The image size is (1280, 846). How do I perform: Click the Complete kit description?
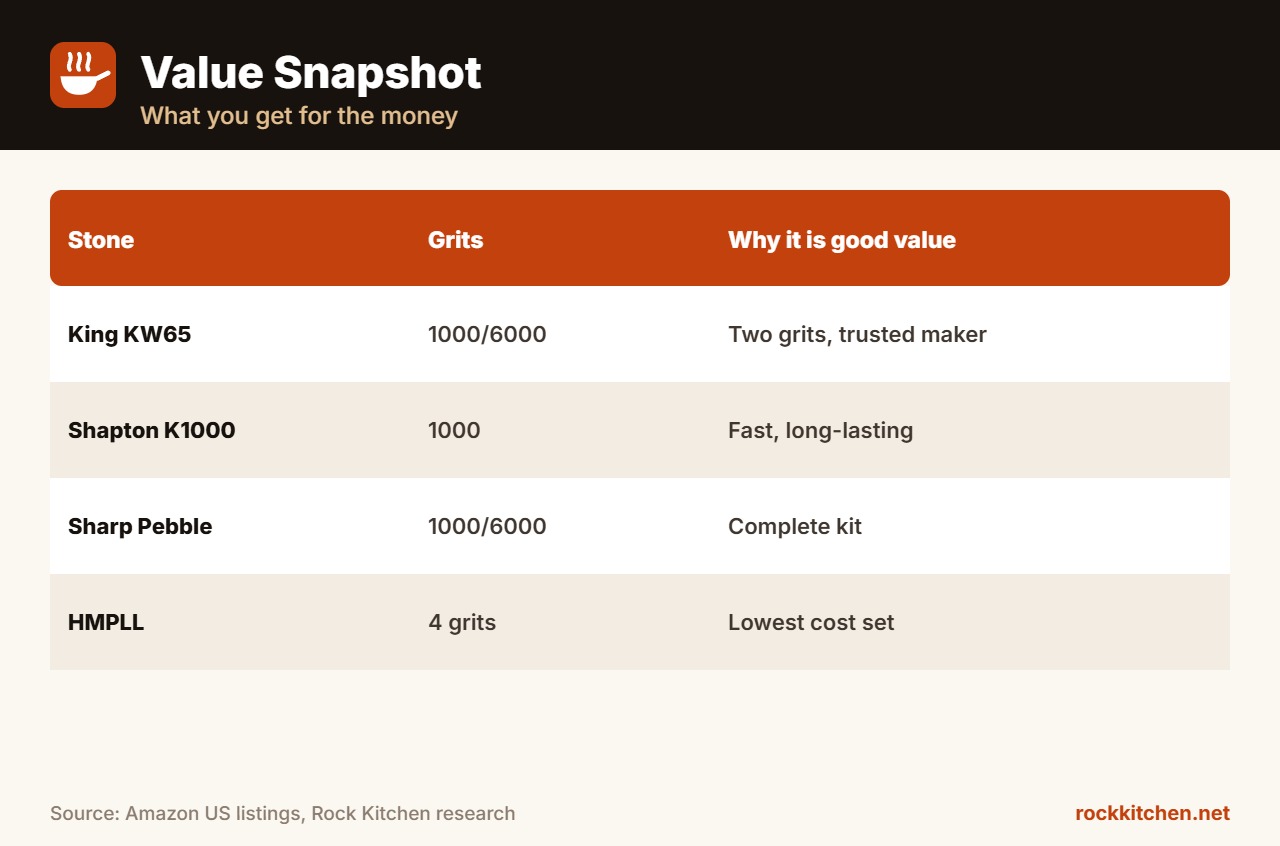[795, 526]
